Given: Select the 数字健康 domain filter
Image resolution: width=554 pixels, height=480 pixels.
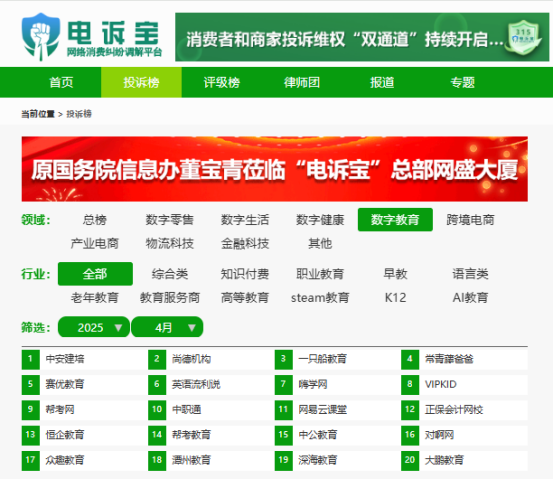Looking at the screenshot, I should tap(320, 220).
